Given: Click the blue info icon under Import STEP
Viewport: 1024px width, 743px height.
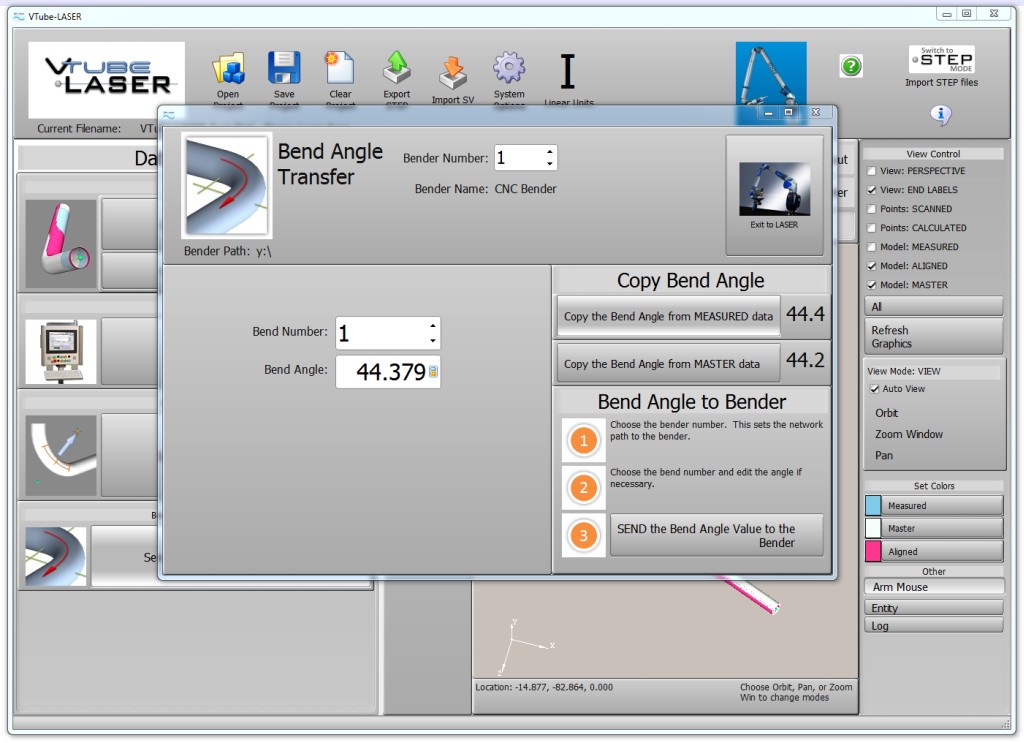Looking at the screenshot, I should pyautogui.click(x=940, y=114).
